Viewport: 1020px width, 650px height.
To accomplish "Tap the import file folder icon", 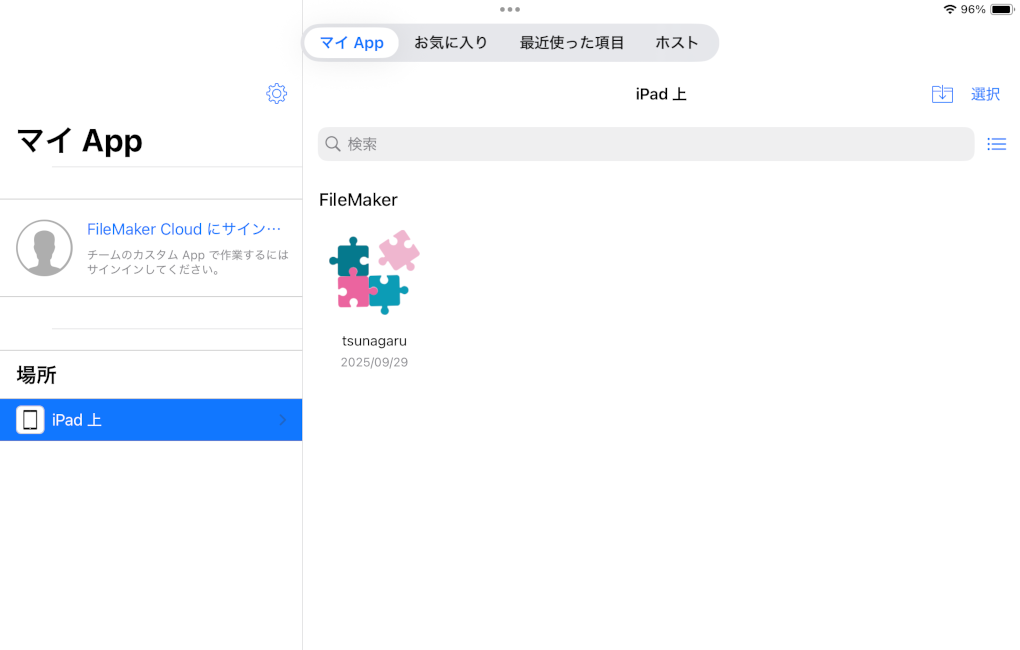I will coord(942,94).
